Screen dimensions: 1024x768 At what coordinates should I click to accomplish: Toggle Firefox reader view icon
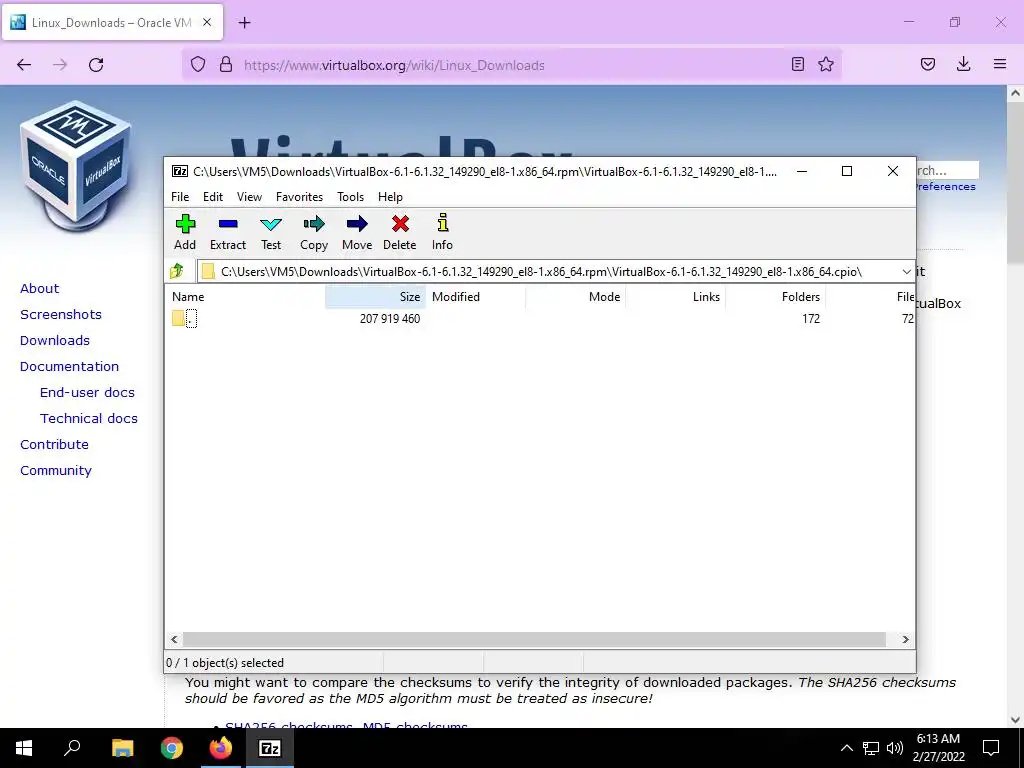coord(797,64)
